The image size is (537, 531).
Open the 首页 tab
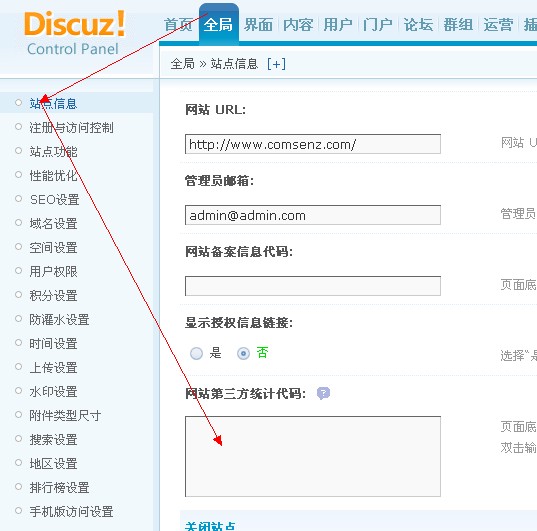(x=178, y=25)
